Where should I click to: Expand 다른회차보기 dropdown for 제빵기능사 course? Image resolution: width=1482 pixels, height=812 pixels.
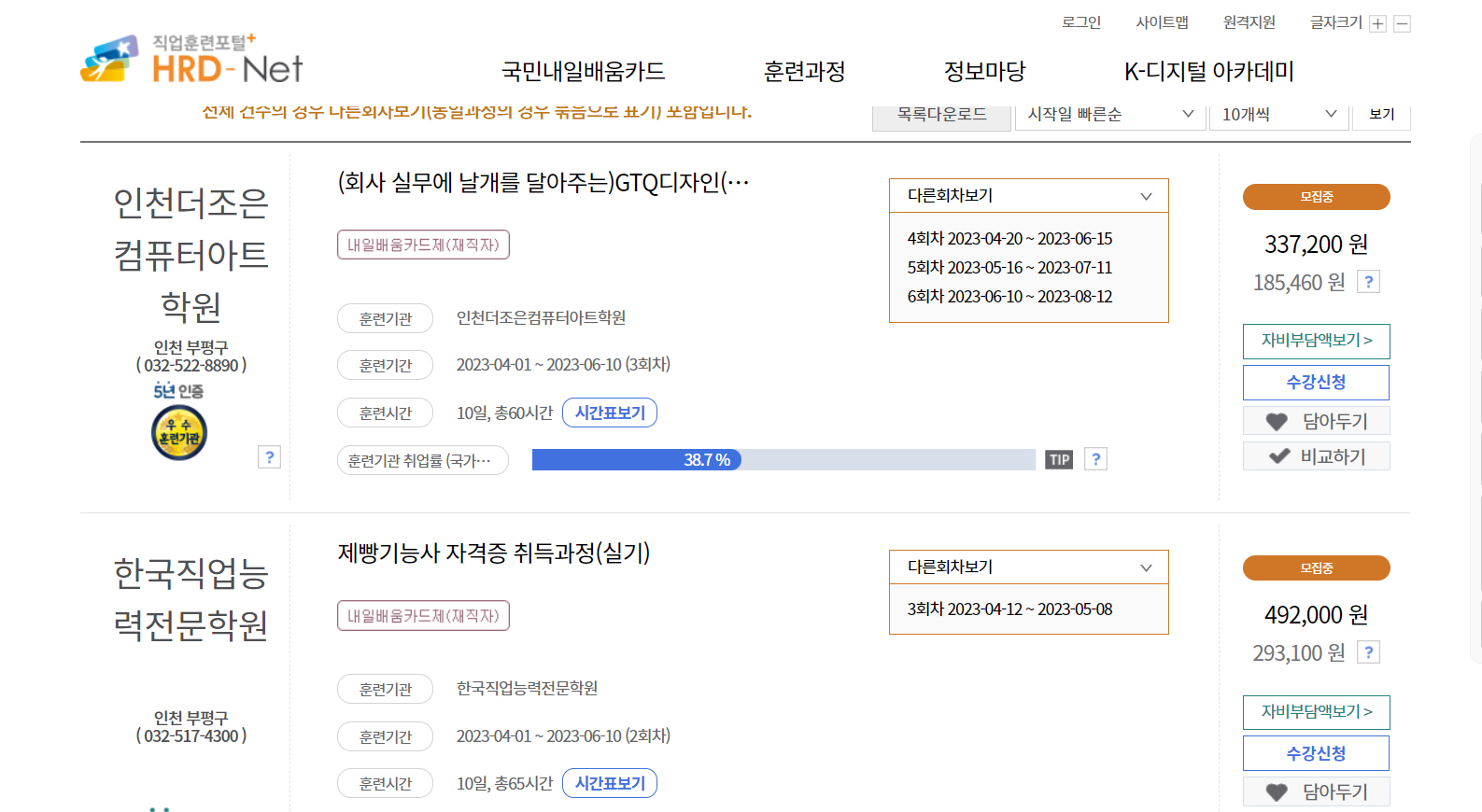1028,567
